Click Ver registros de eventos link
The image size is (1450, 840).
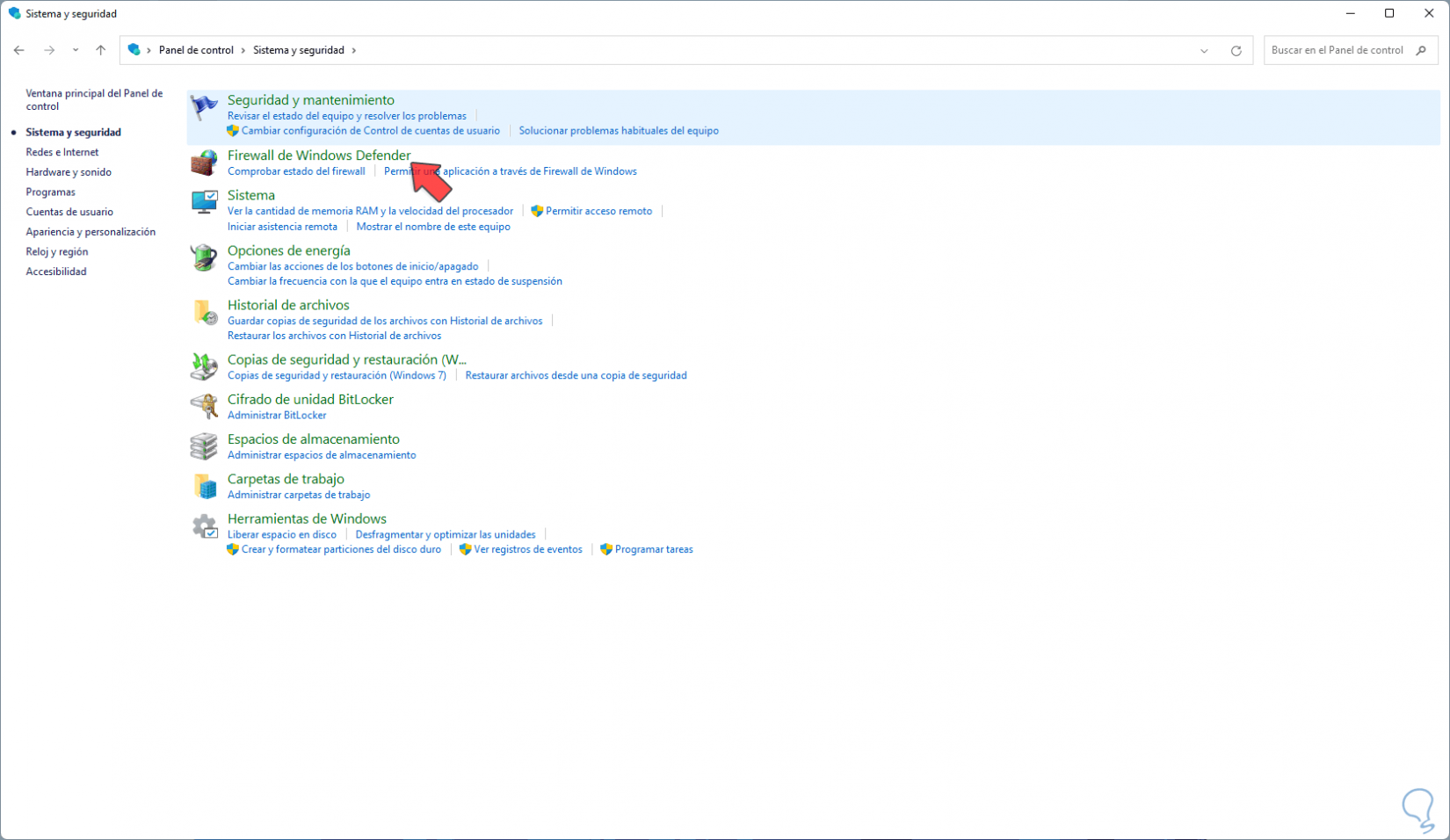click(528, 549)
